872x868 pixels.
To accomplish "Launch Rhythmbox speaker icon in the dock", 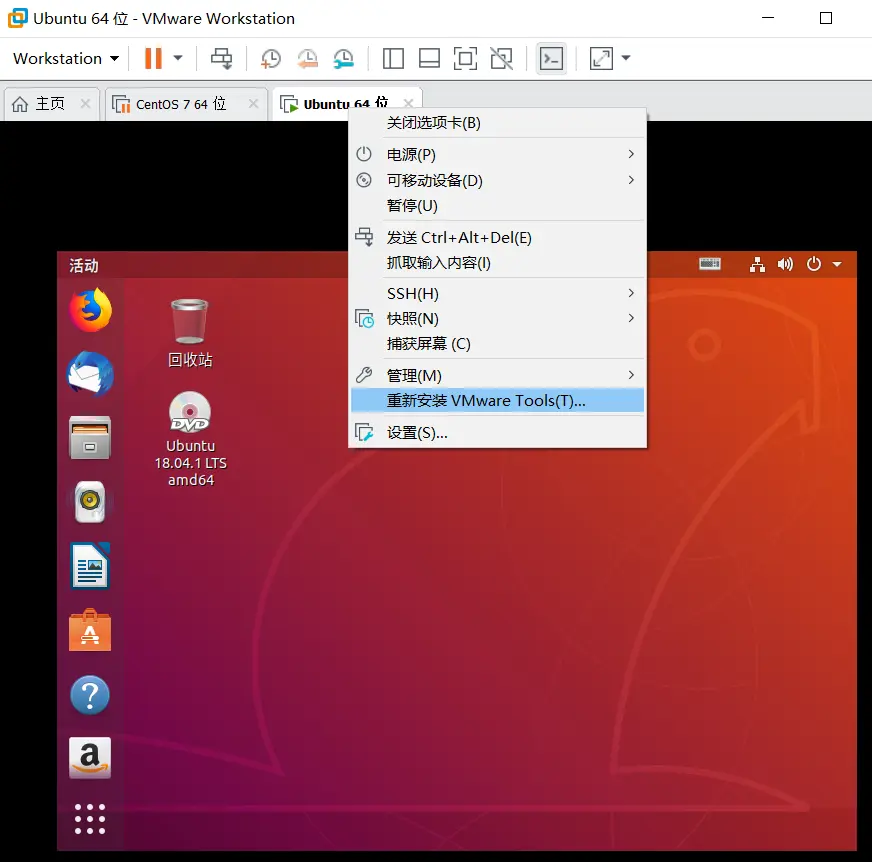I will click(90, 502).
